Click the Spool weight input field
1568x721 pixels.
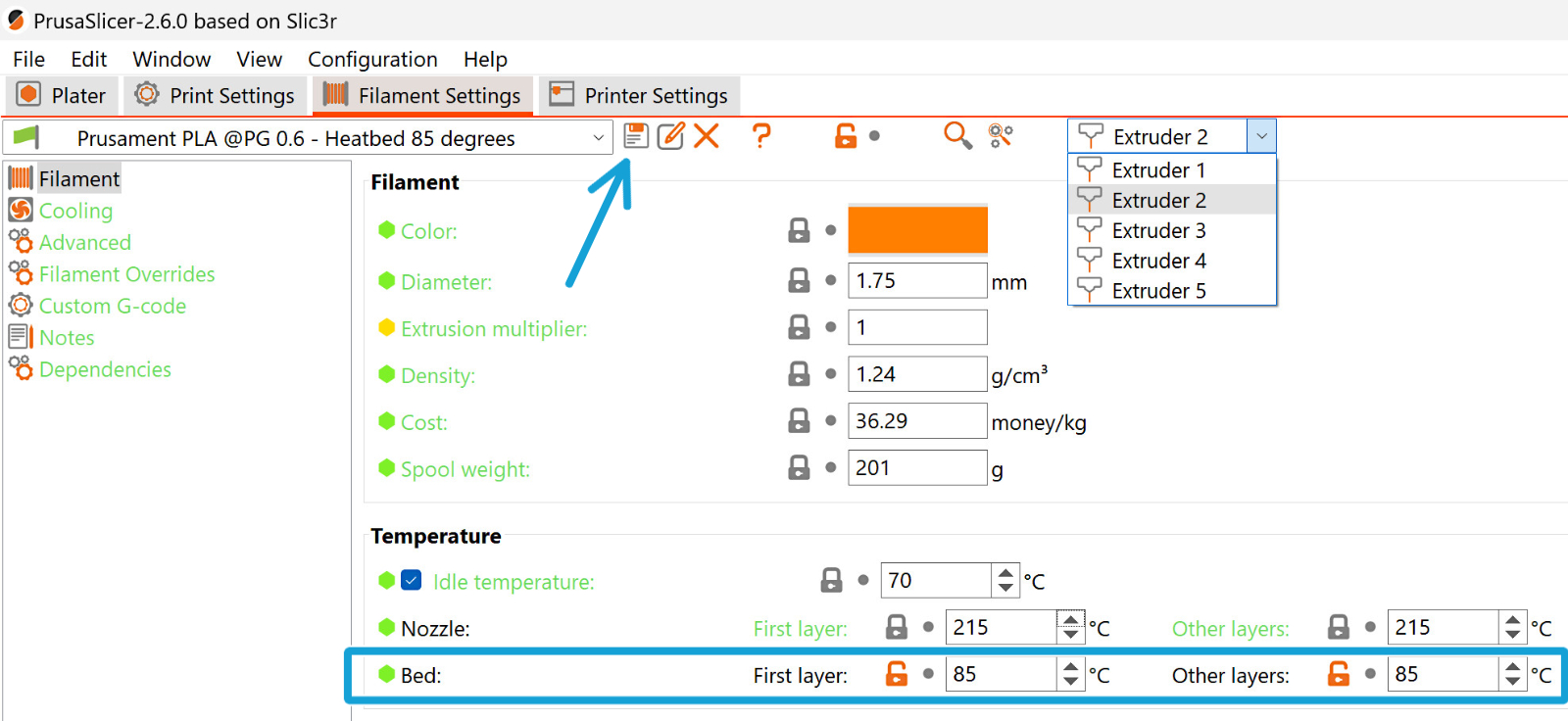coord(916,468)
